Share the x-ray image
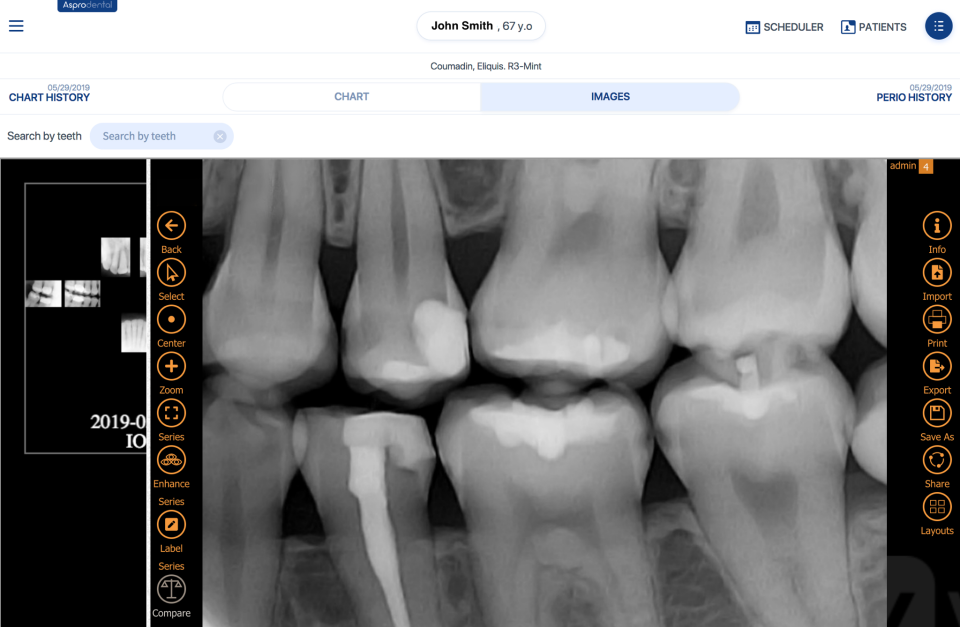This screenshot has height=627, width=960. (x=937, y=460)
